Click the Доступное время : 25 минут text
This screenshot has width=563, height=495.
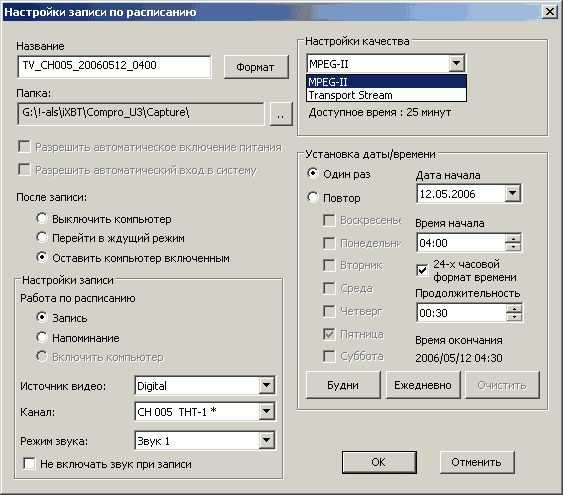coord(380,112)
